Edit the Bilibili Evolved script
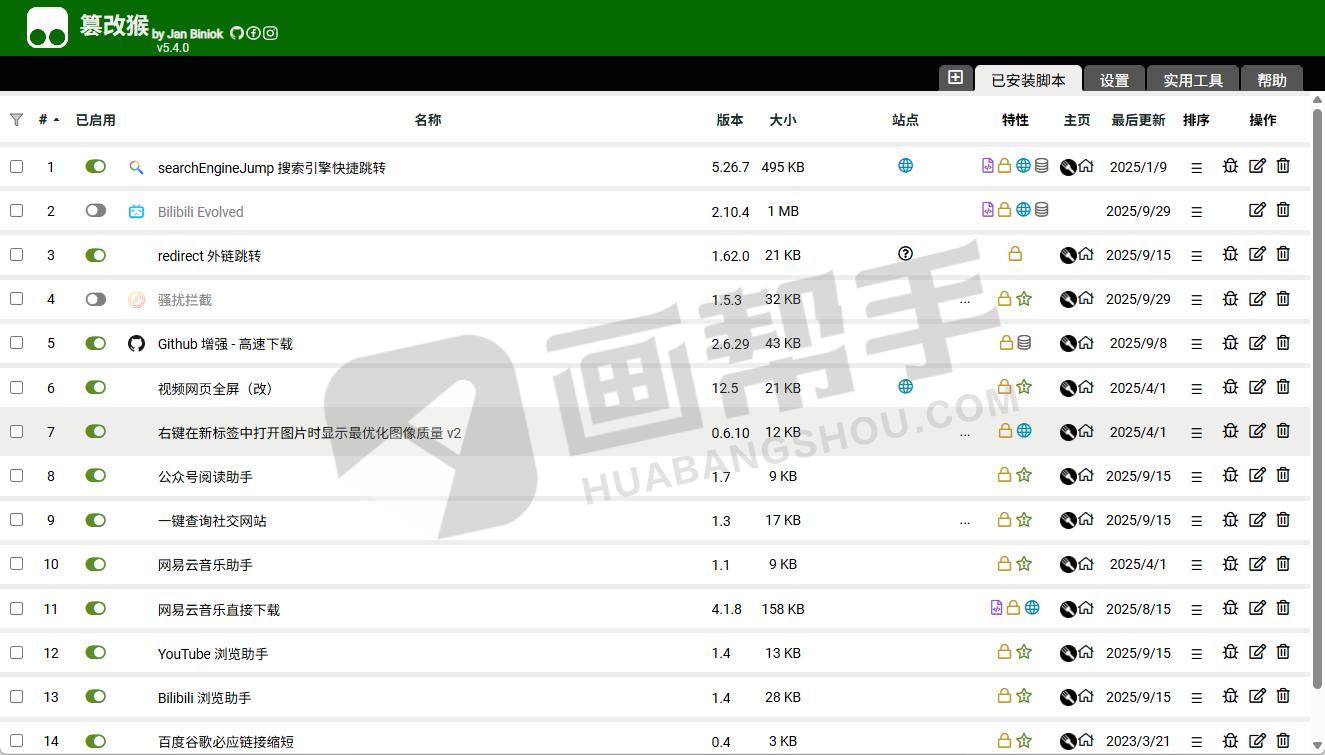The width and height of the screenshot is (1325, 755). pos(1257,210)
